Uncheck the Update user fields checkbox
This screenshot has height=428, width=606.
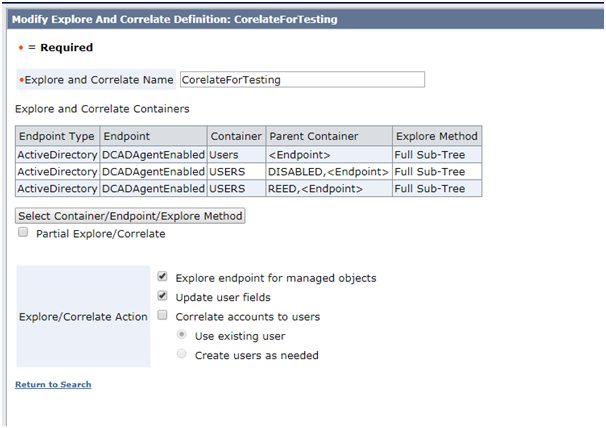(x=162, y=296)
